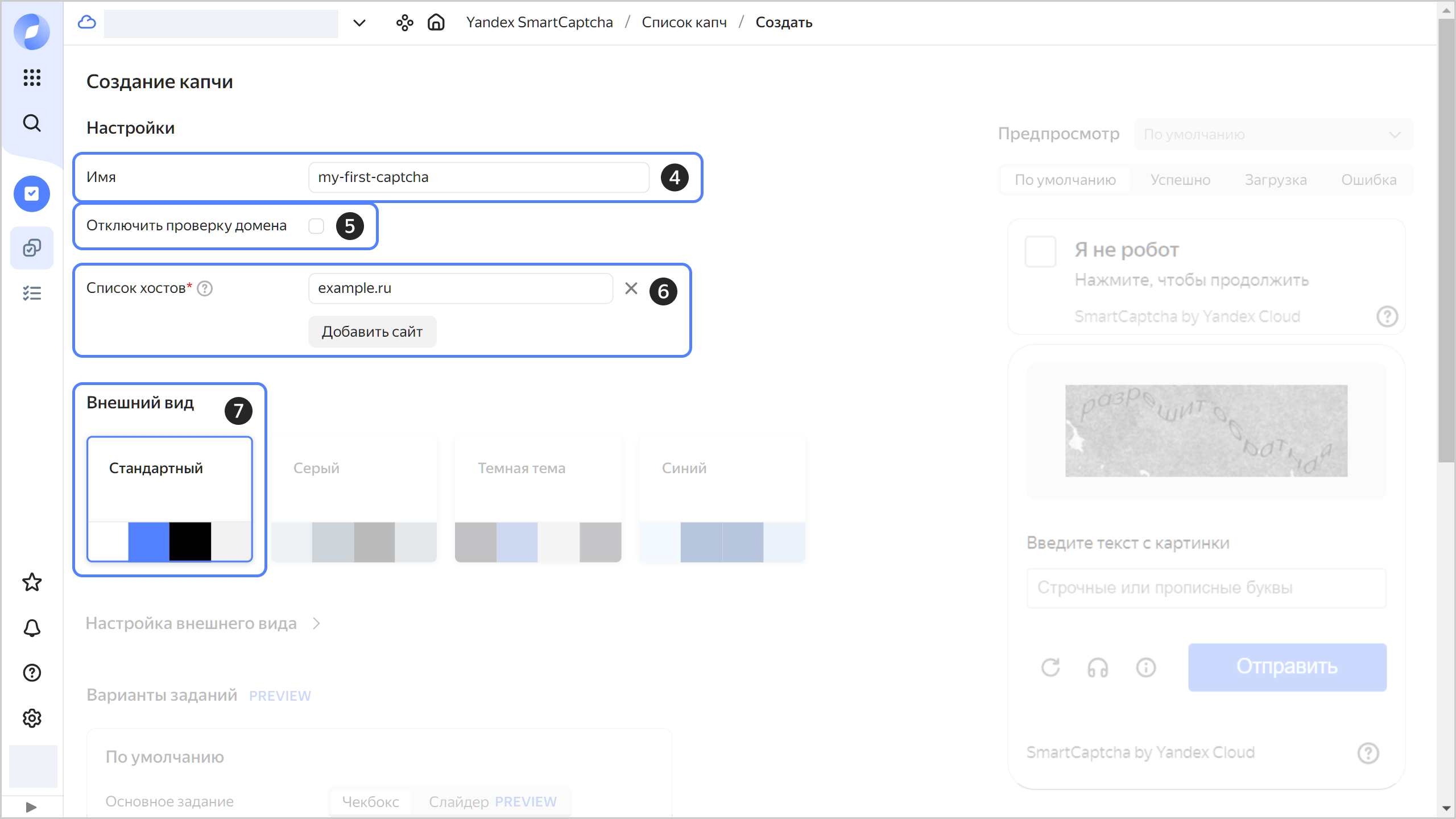Click the home icon in breadcrumb bar
Screen dimensions: 1456x819
(x=436, y=22)
